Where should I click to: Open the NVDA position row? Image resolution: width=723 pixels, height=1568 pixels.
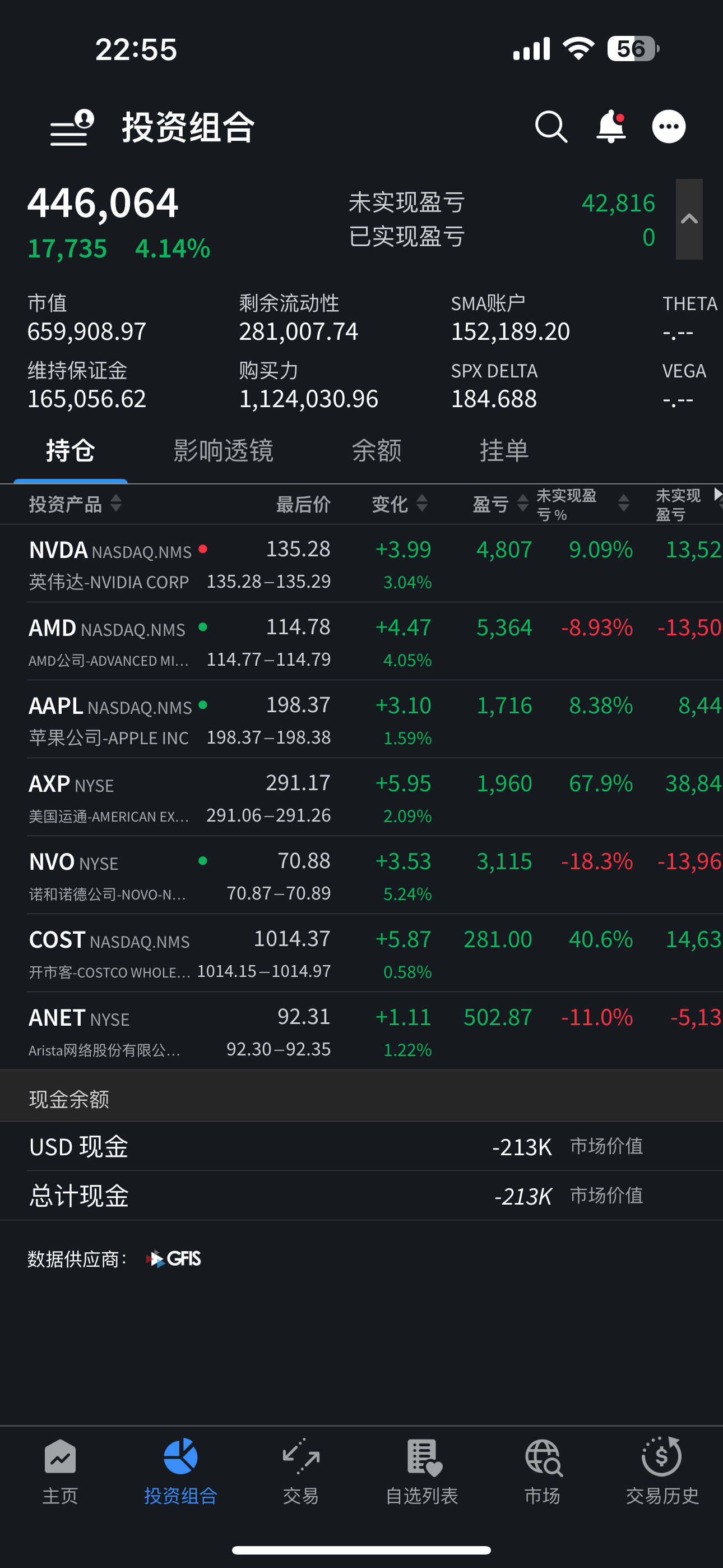[361, 564]
